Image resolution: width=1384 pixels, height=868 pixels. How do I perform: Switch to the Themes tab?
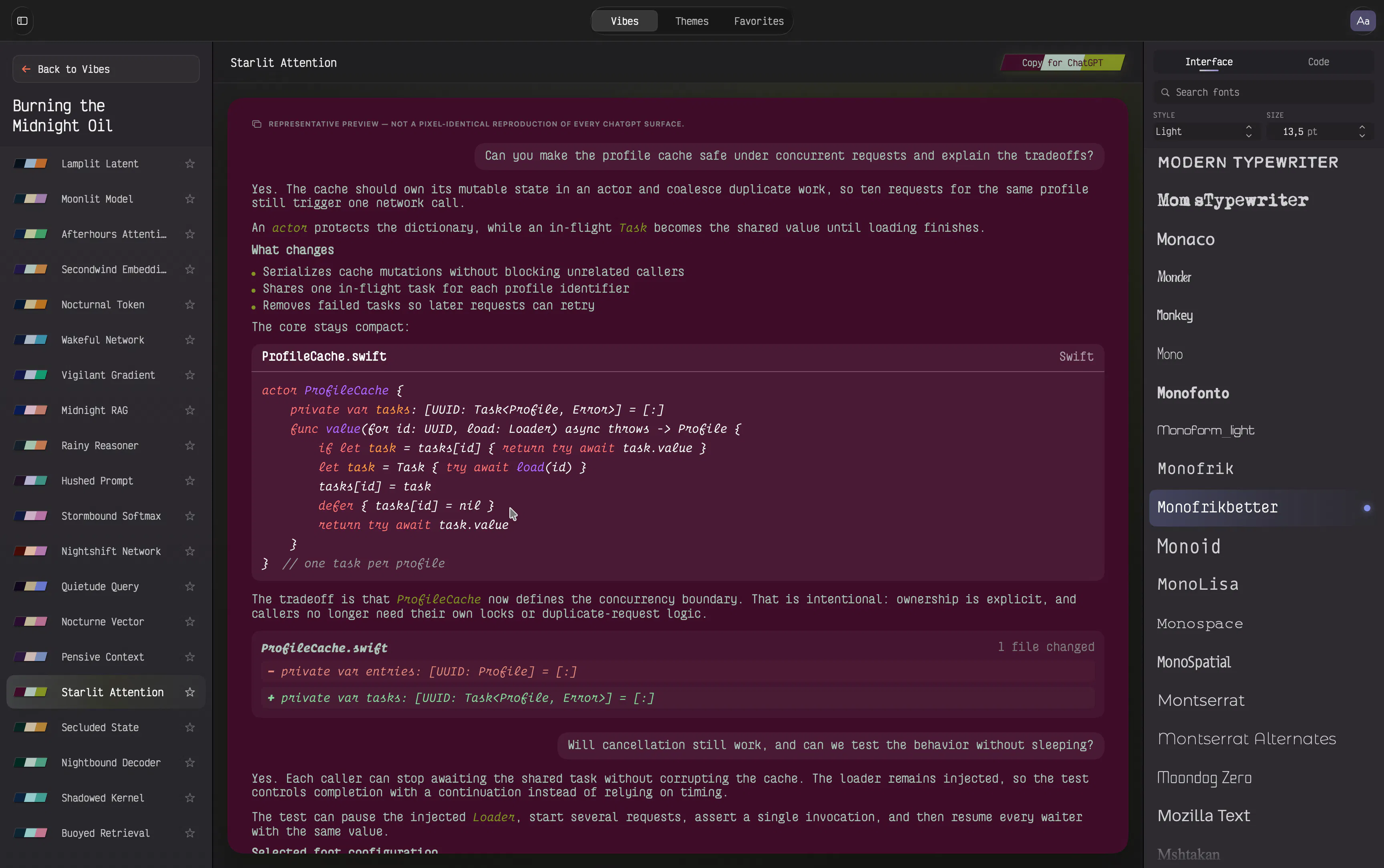[x=692, y=21]
